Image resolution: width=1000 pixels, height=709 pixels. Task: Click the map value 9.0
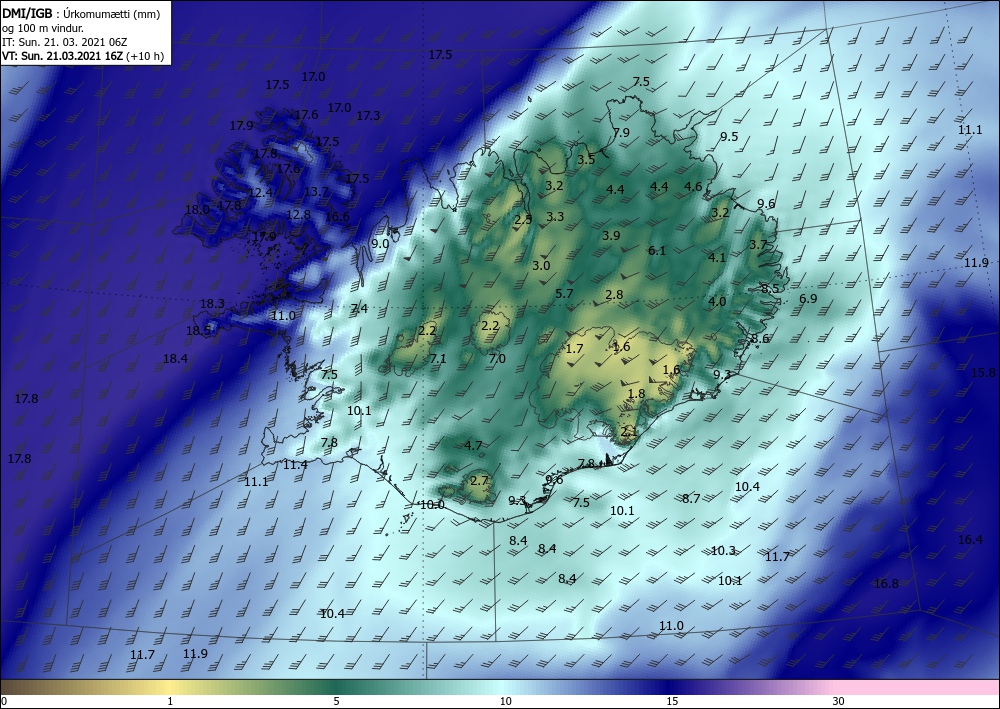tap(380, 244)
